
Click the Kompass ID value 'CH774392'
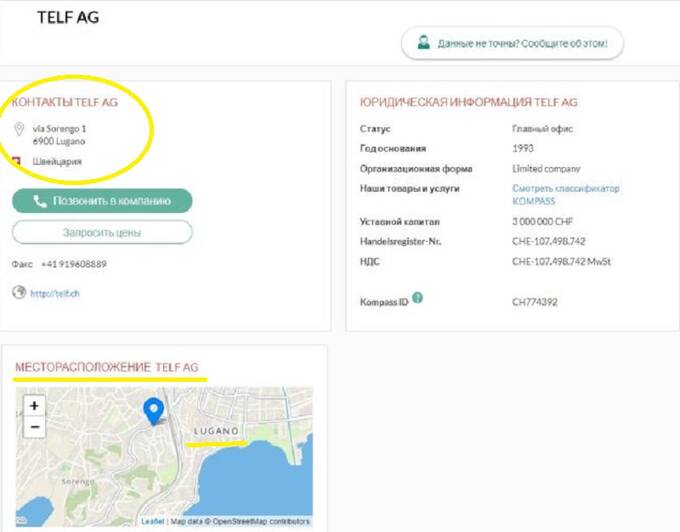535,302
